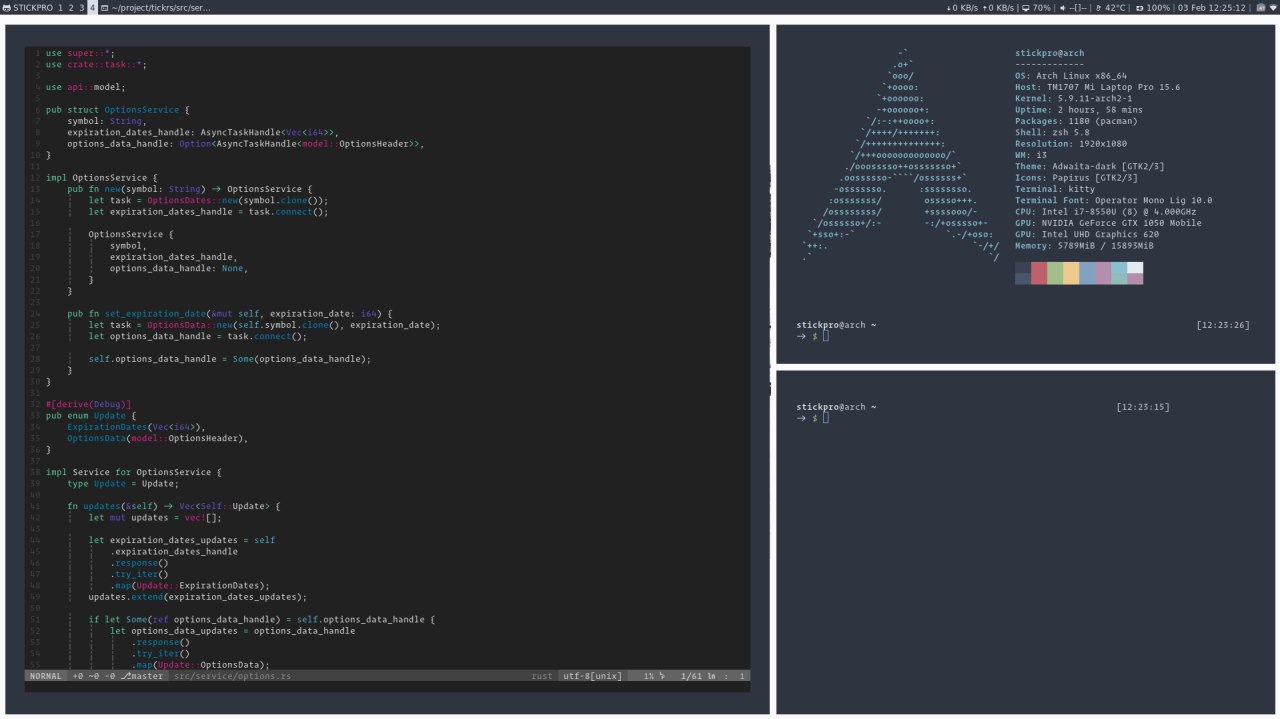Click the rust filetype label in the statusline
1280x719 pixels.
point(541,676)
